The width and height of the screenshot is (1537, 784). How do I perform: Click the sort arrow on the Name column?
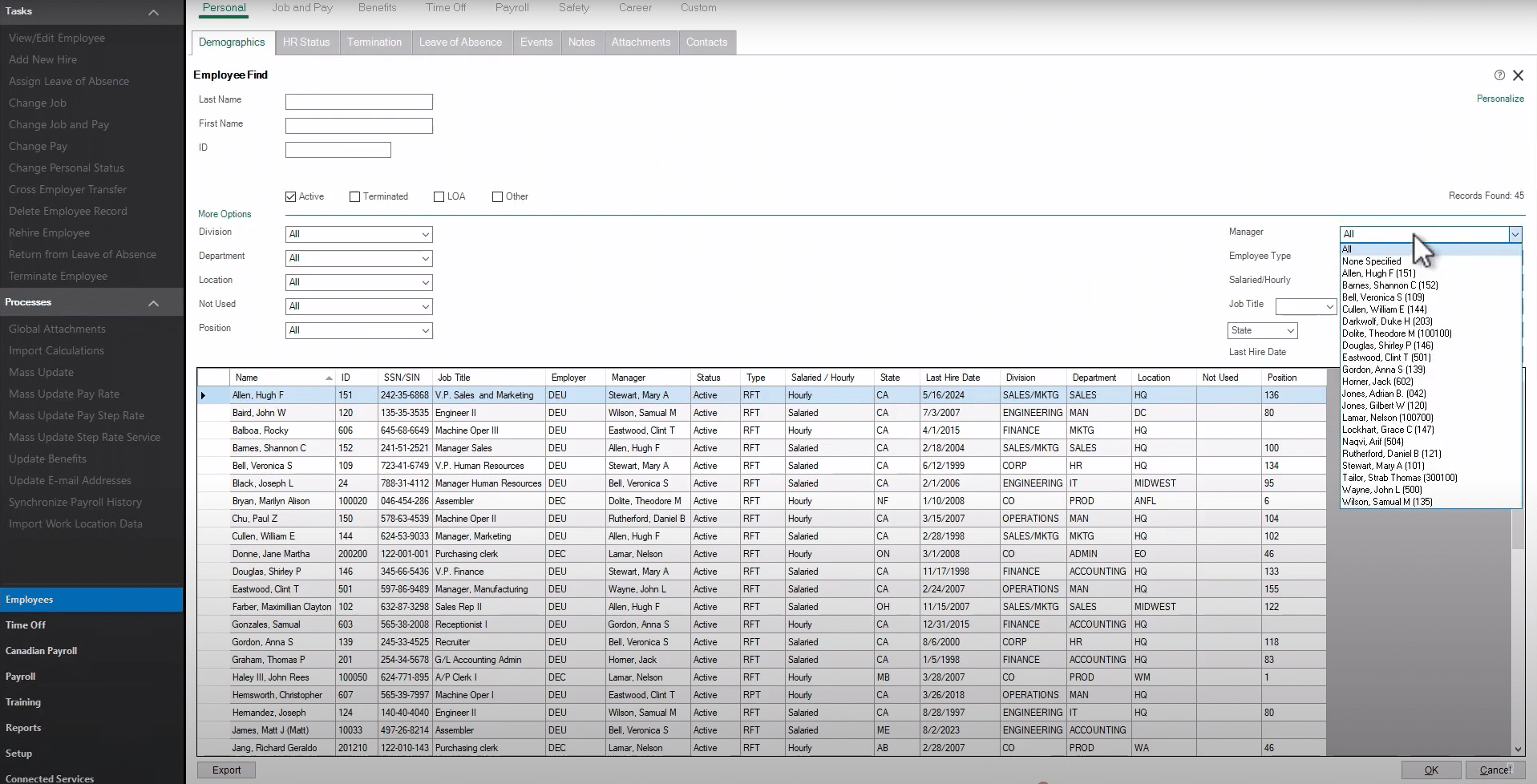328,377
